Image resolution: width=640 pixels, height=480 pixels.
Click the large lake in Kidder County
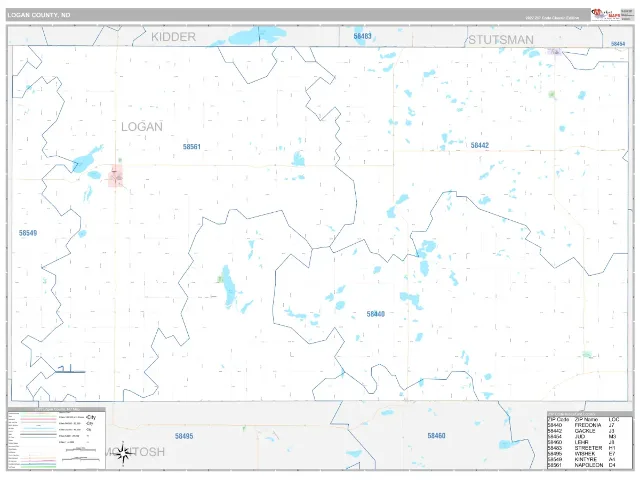(x=256, y=36)
